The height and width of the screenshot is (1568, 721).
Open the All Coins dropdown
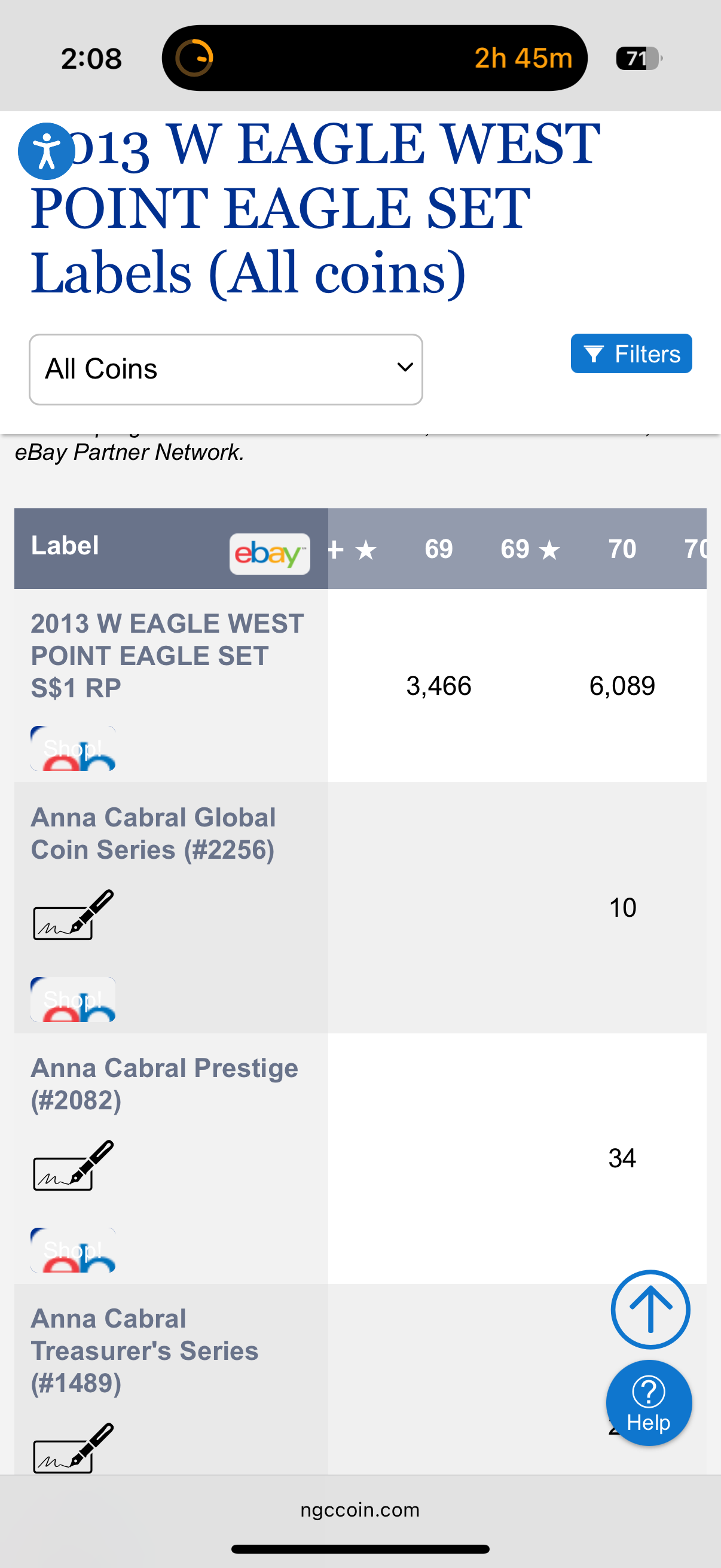tap(226, 369)
